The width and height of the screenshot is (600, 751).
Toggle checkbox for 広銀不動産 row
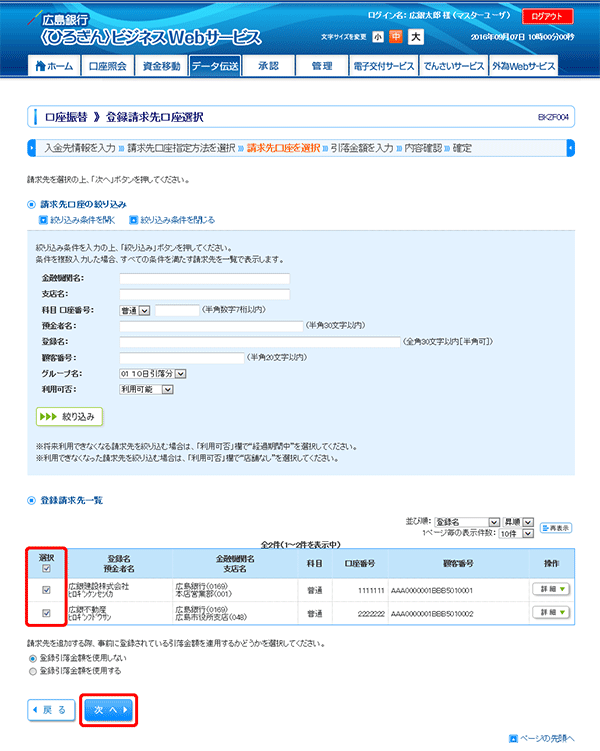click(46, 613)
